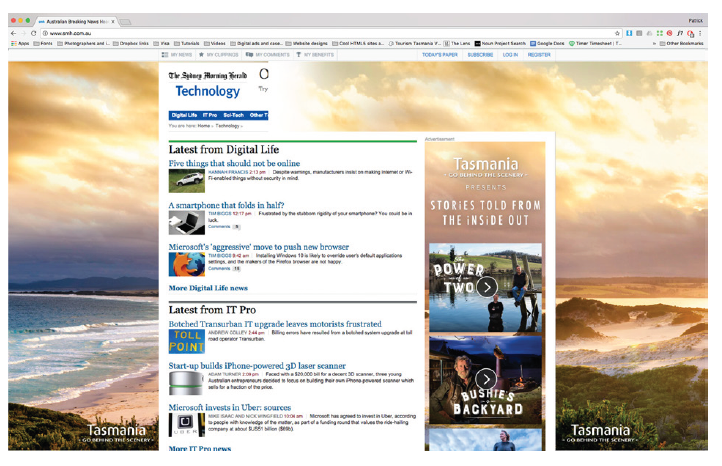The image size is (722, 466).
Task: Select the Digital Life nav tab
Action: click(x=184, y=115)
